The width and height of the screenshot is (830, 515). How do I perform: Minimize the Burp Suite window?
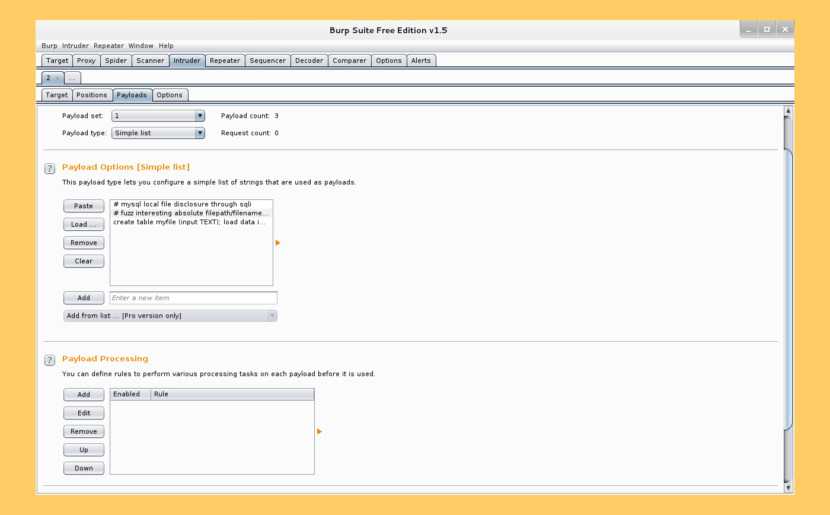pos(748,29)
